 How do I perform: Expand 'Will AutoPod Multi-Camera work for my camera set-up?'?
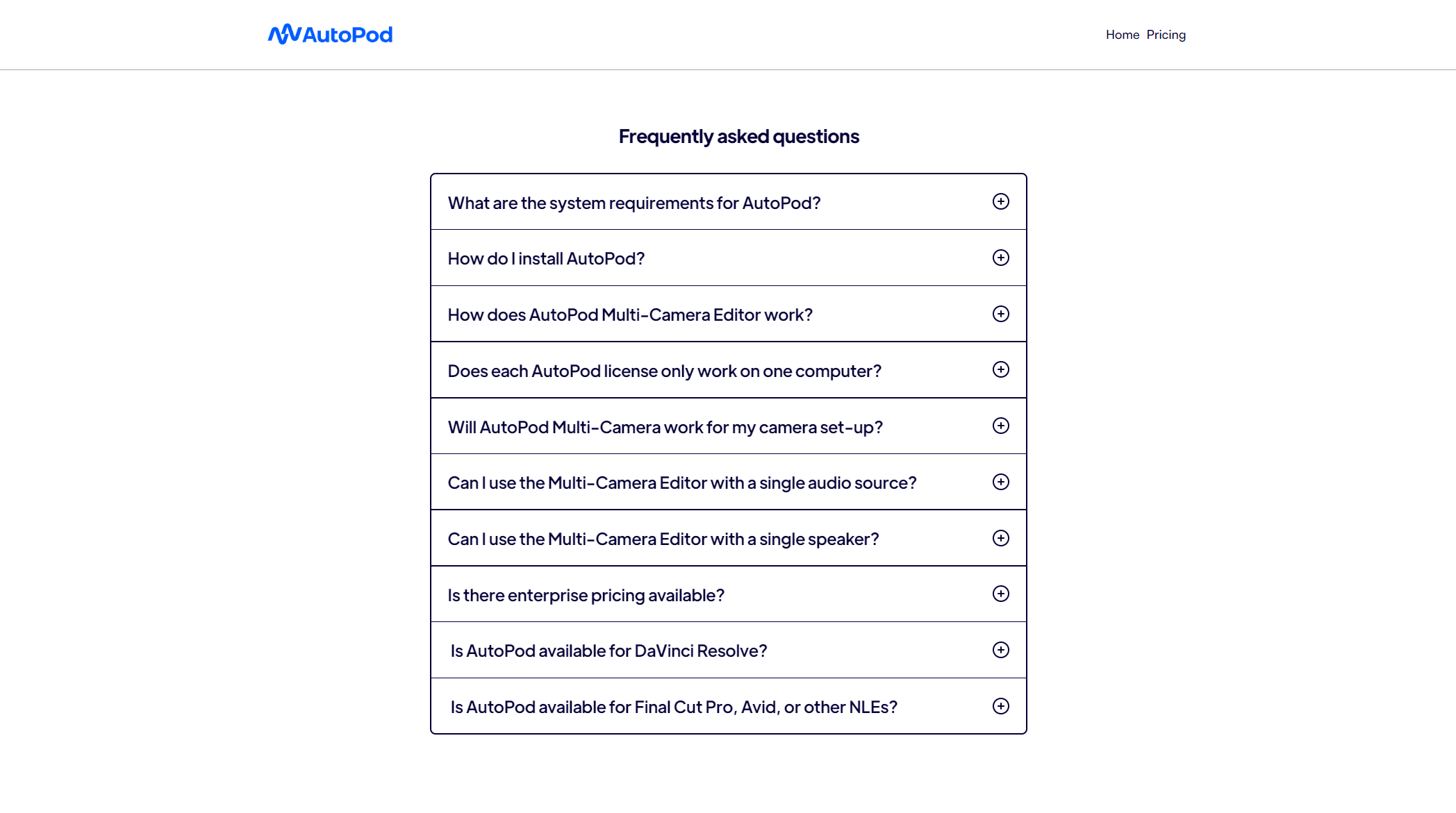click(x=665, y=428)
